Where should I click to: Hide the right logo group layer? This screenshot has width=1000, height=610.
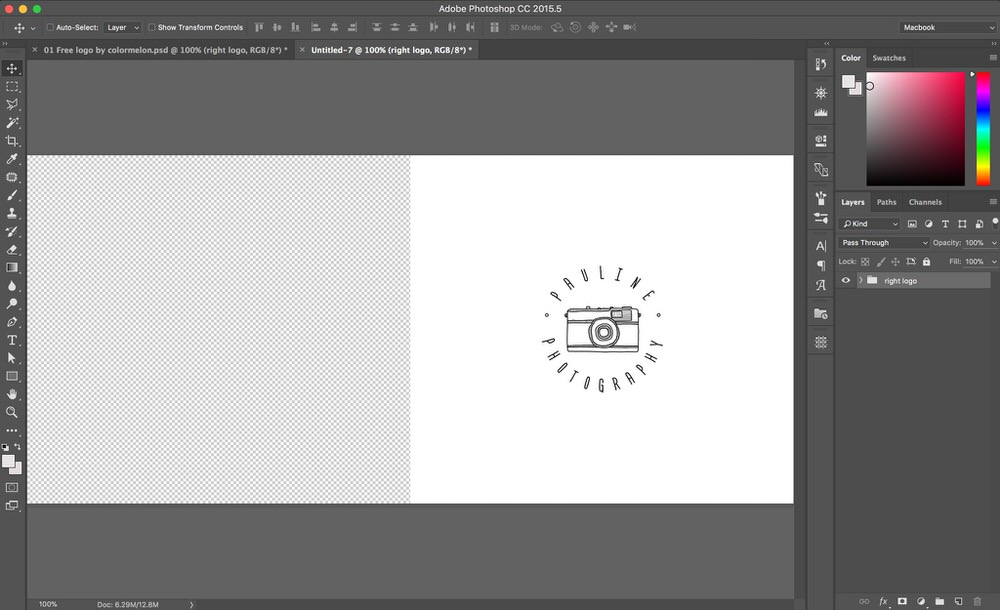(x=846, y=280)
